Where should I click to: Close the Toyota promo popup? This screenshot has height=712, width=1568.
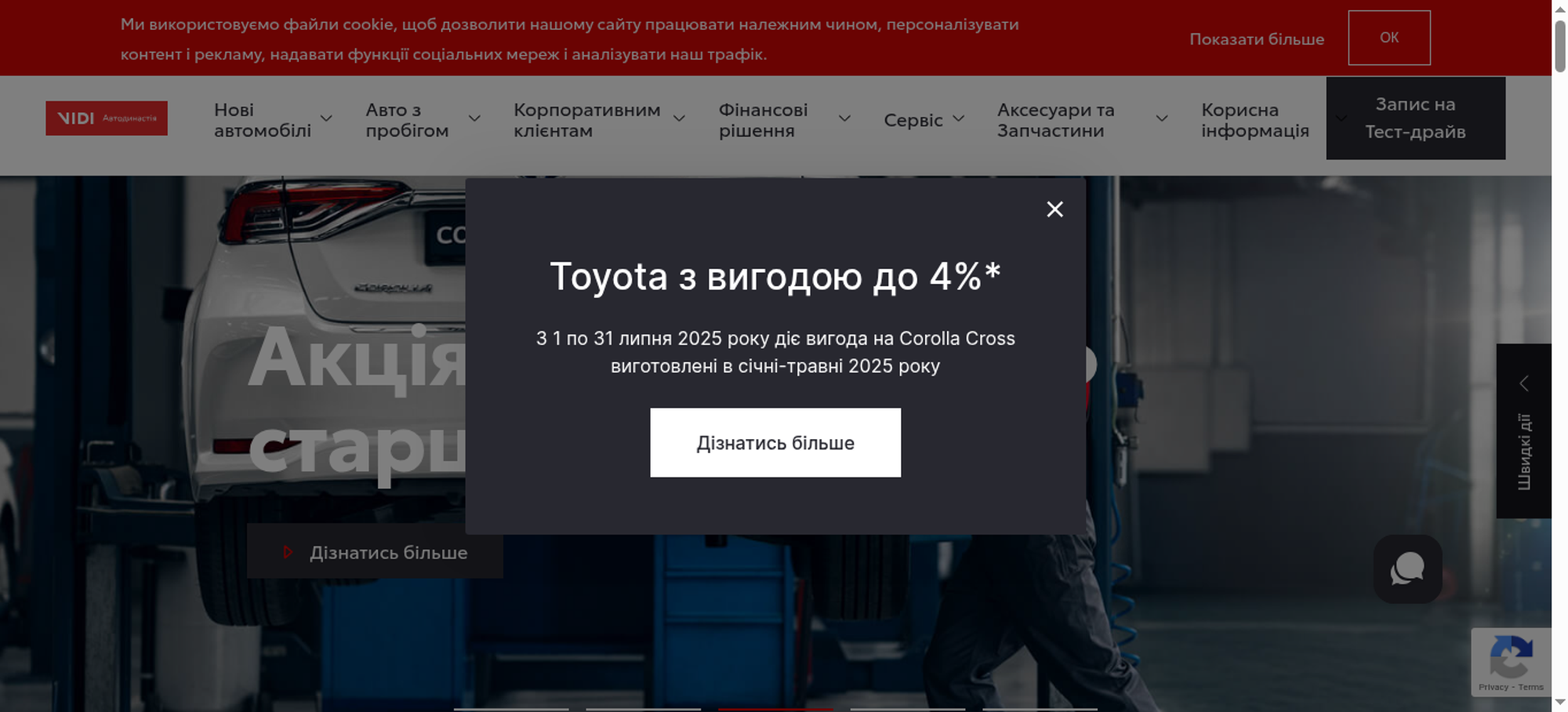coord(1054,209)
